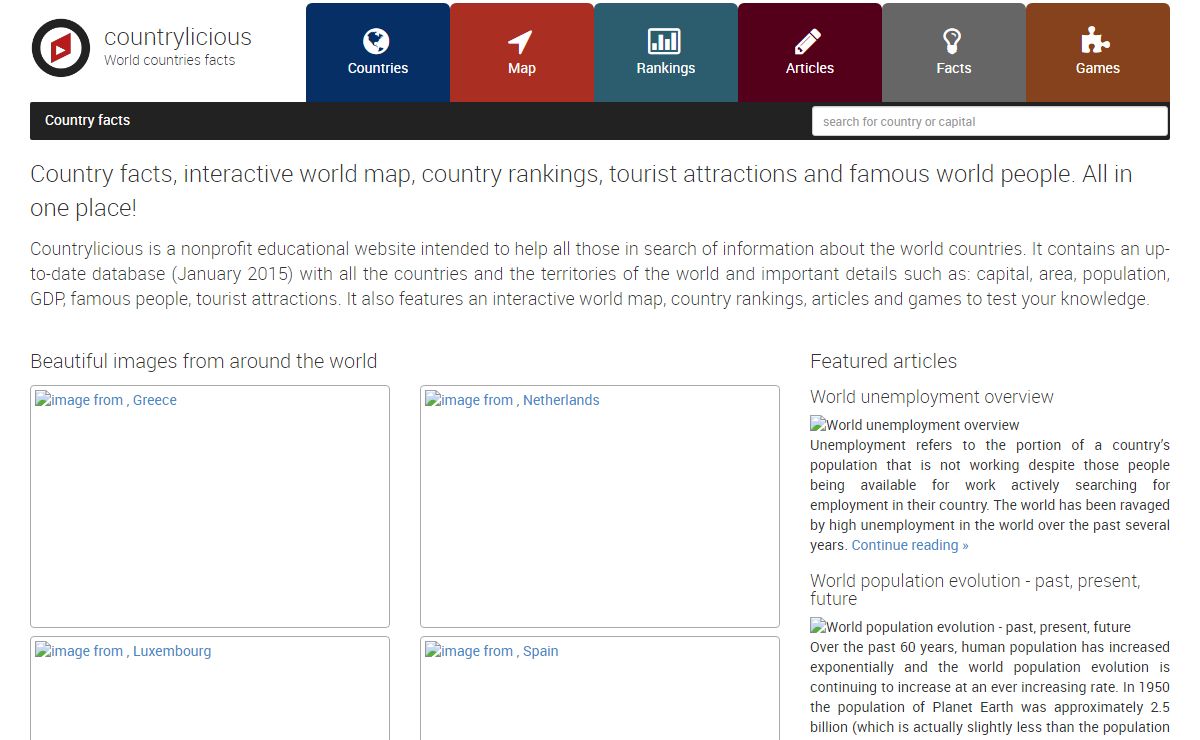Click the arrow icon in Map tab
1200x740 pixels.
pos(521,41)
